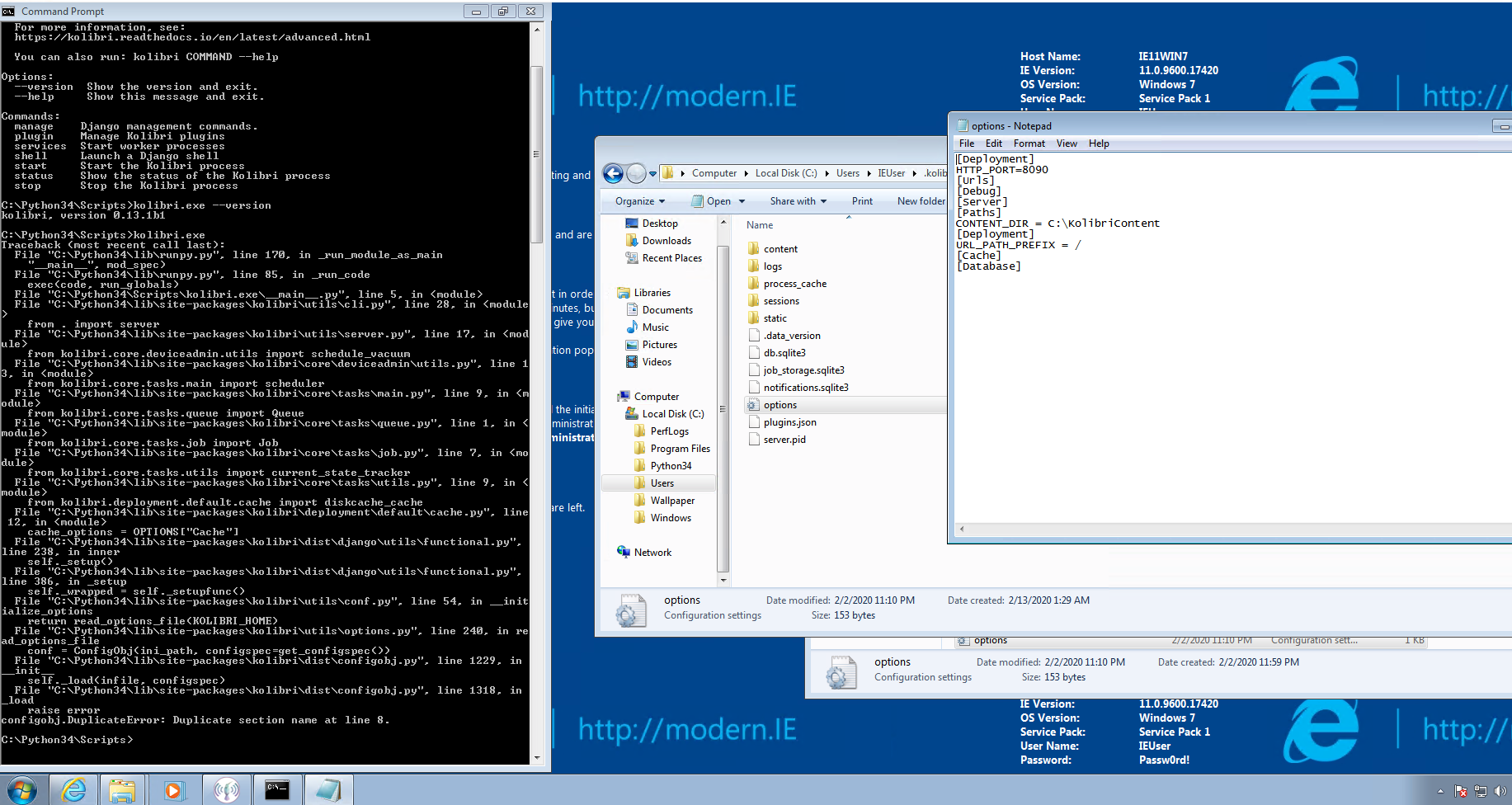Open Windows Media Player from the taskbar
This screenshot has height=805, width=1512.
click(173, 789)
